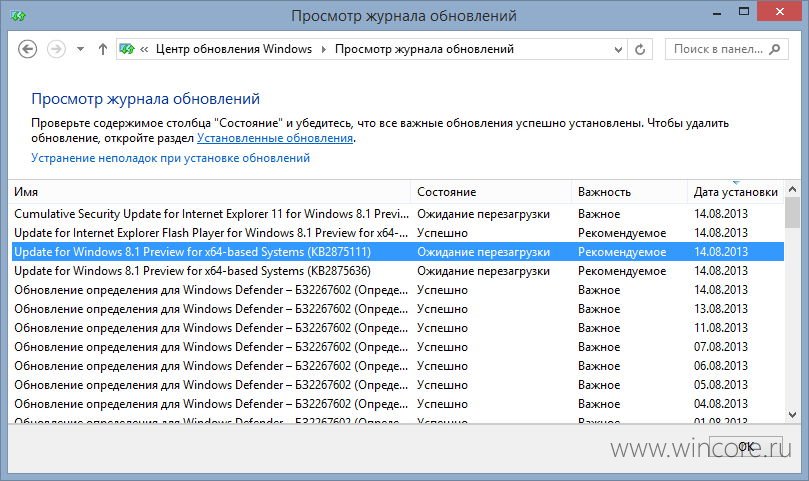
Task: Select the Windows Defender update dated 13.08.2013
Action: 397,309
